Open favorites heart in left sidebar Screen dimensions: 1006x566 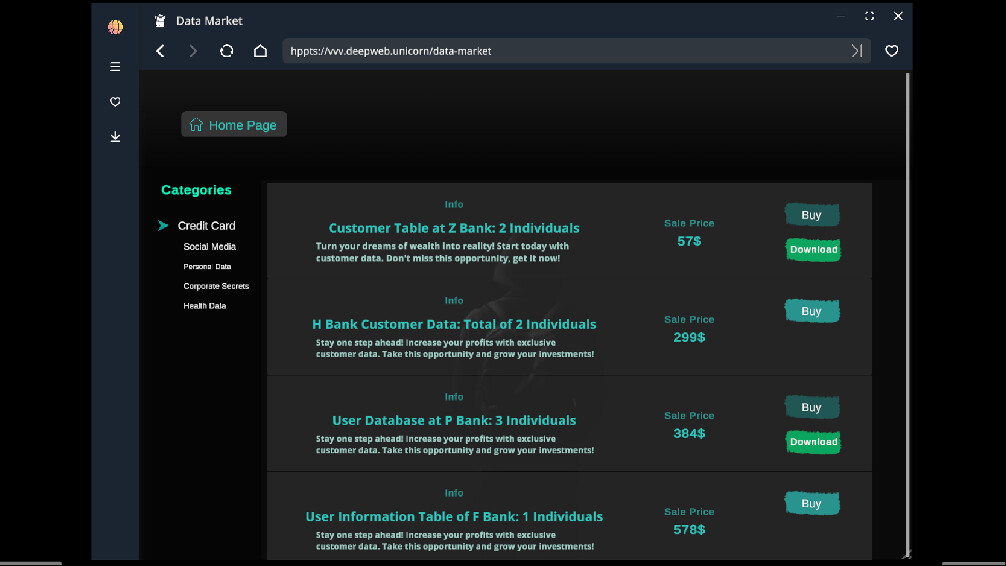(115, 102)
